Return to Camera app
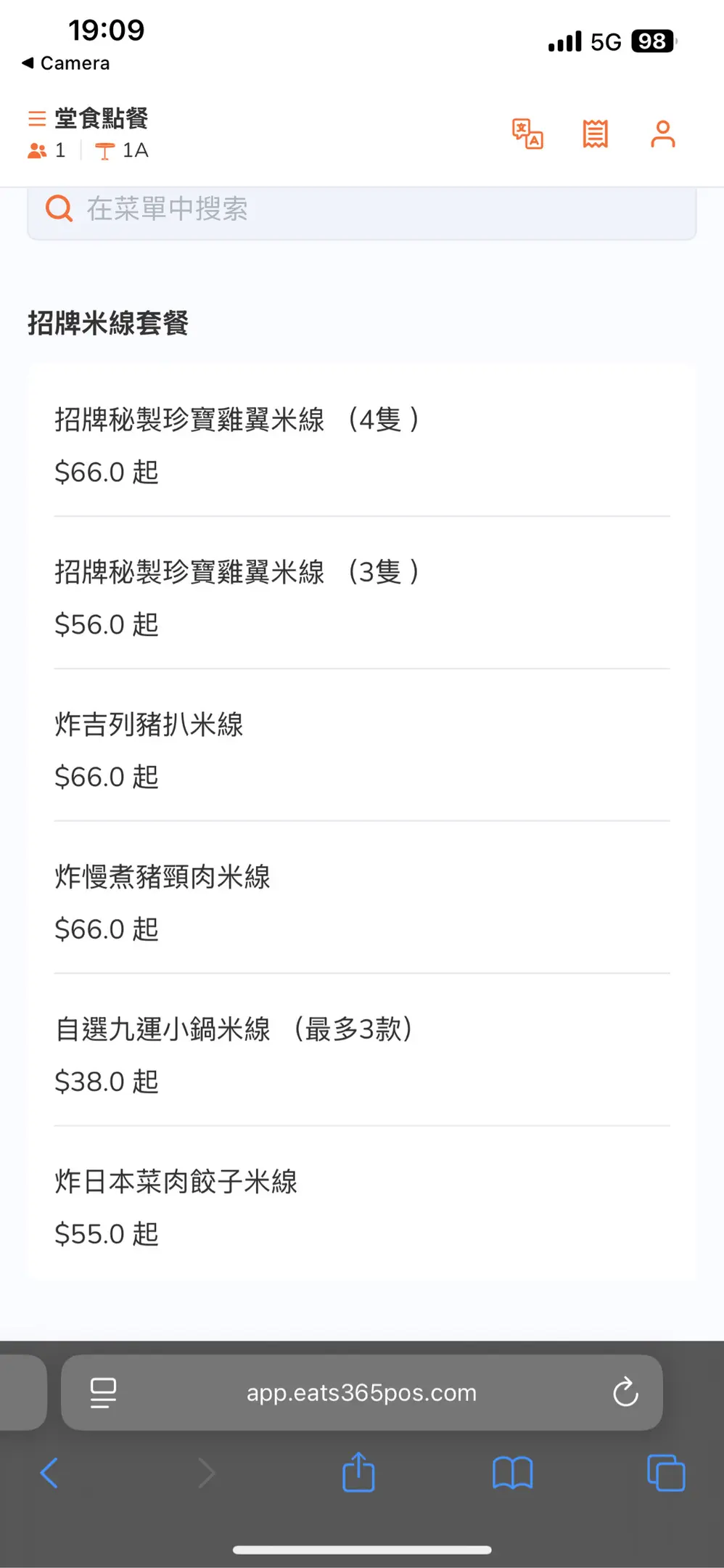The height and width of the screenshot is (1568, 724). click(65, 63)
